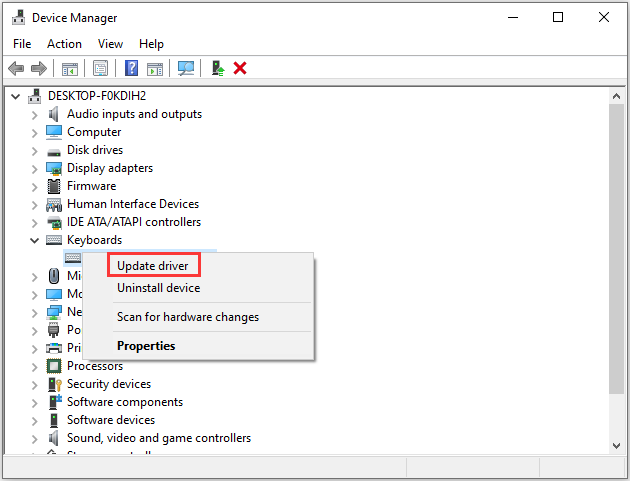630x481 pixels.
Task: Select the IDE ATA/ATAPI controllers icon
Action: 54,222
